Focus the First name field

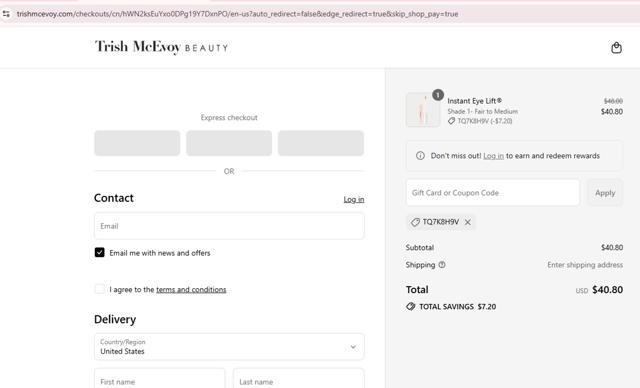coord(160,378)
